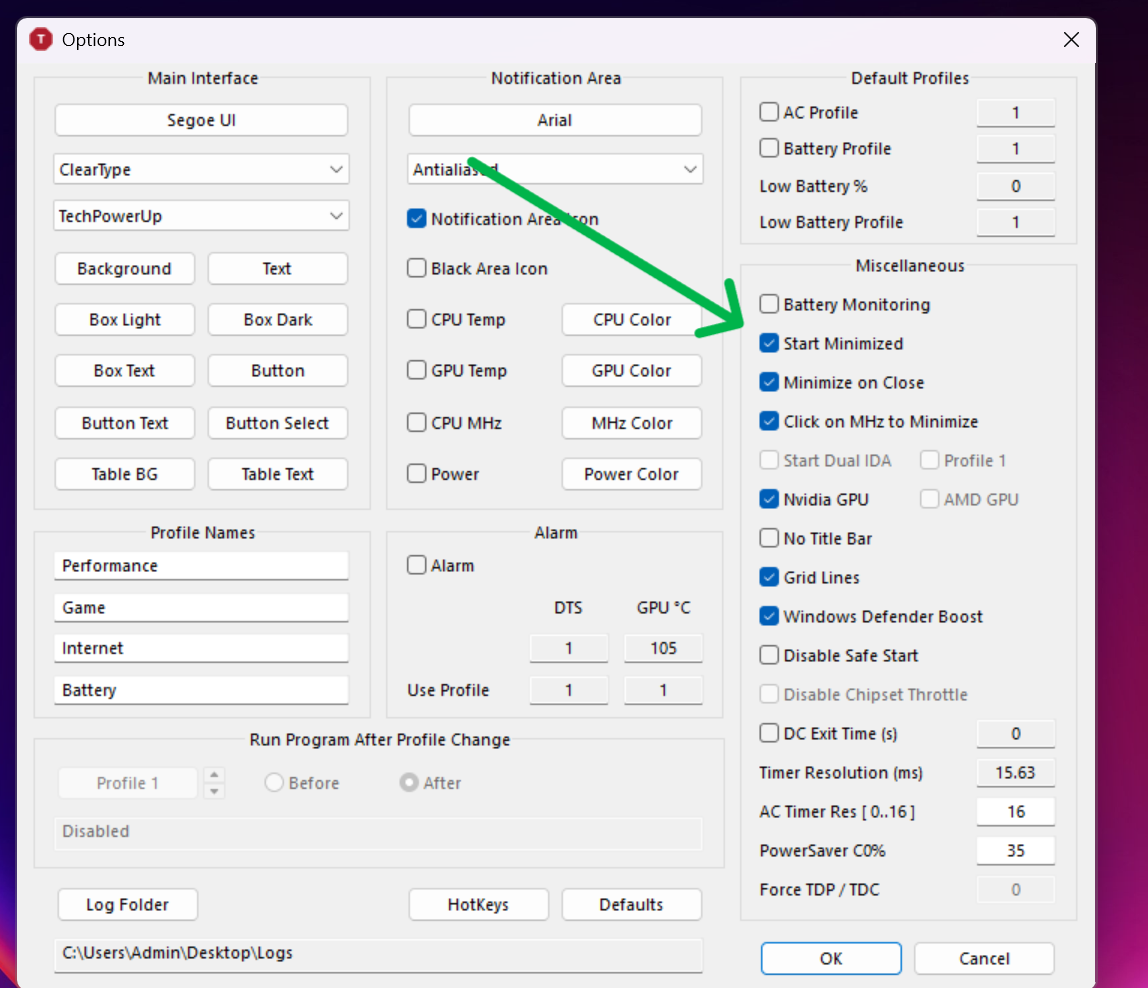
Task: Expand the Antialiased dropdown in Notification Area
Action: (x=555, y=169)
